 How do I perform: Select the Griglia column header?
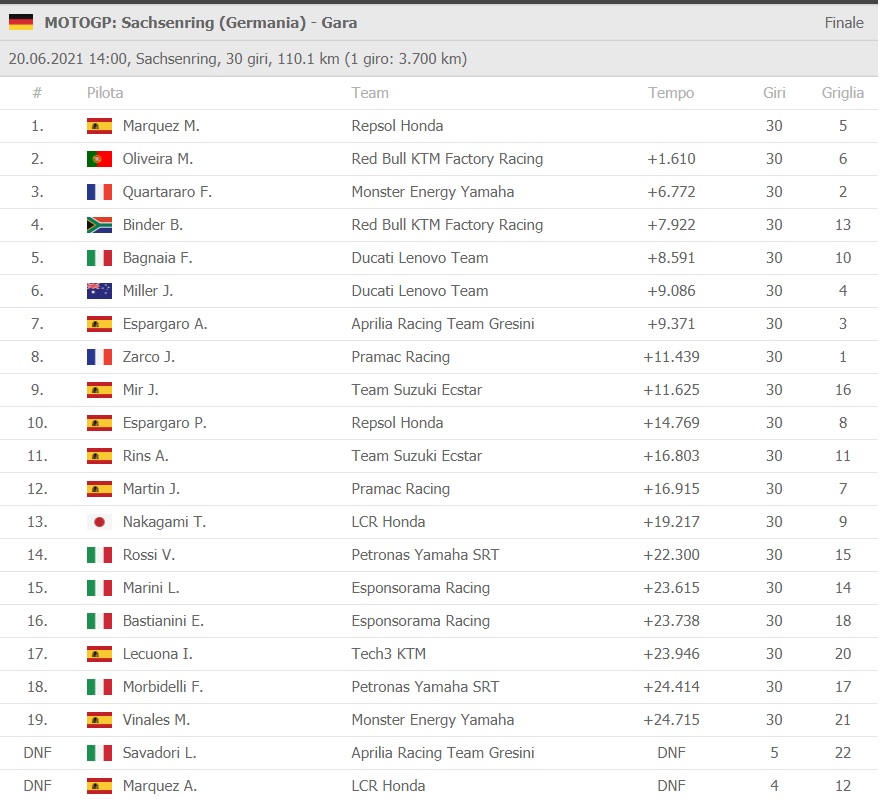pos(843,93)
